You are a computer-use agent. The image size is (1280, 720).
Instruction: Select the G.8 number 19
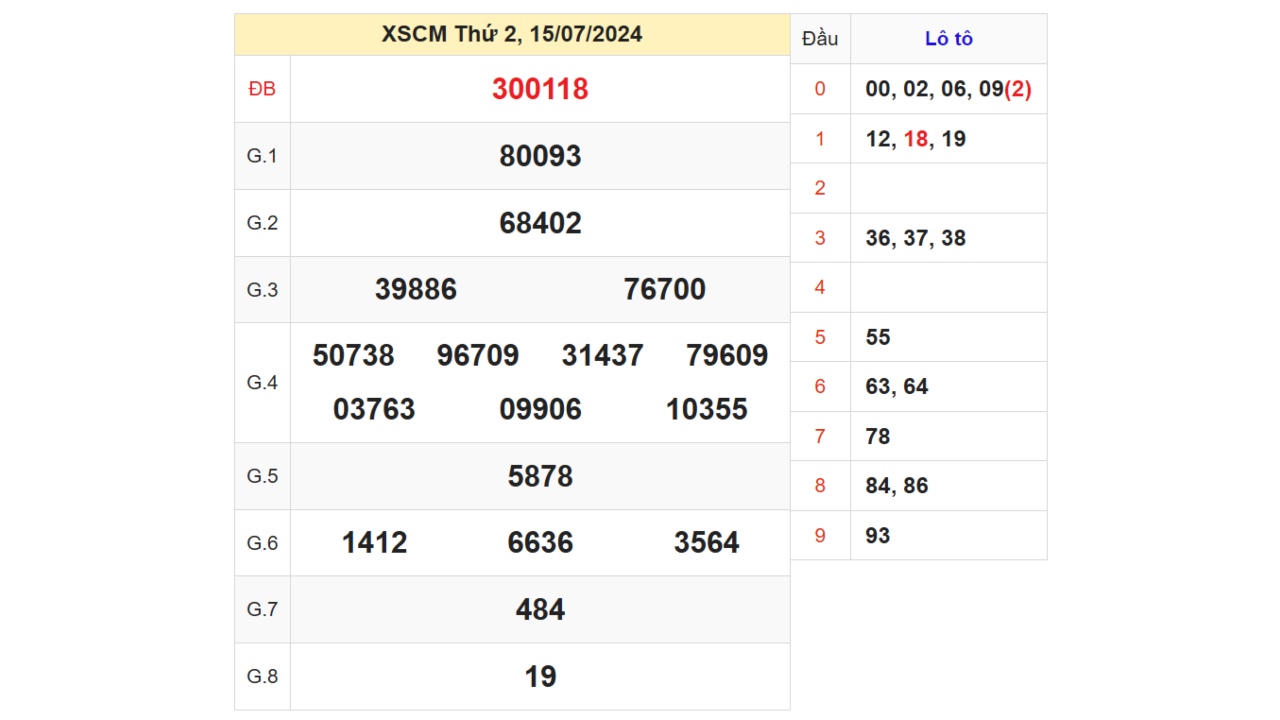540,677
